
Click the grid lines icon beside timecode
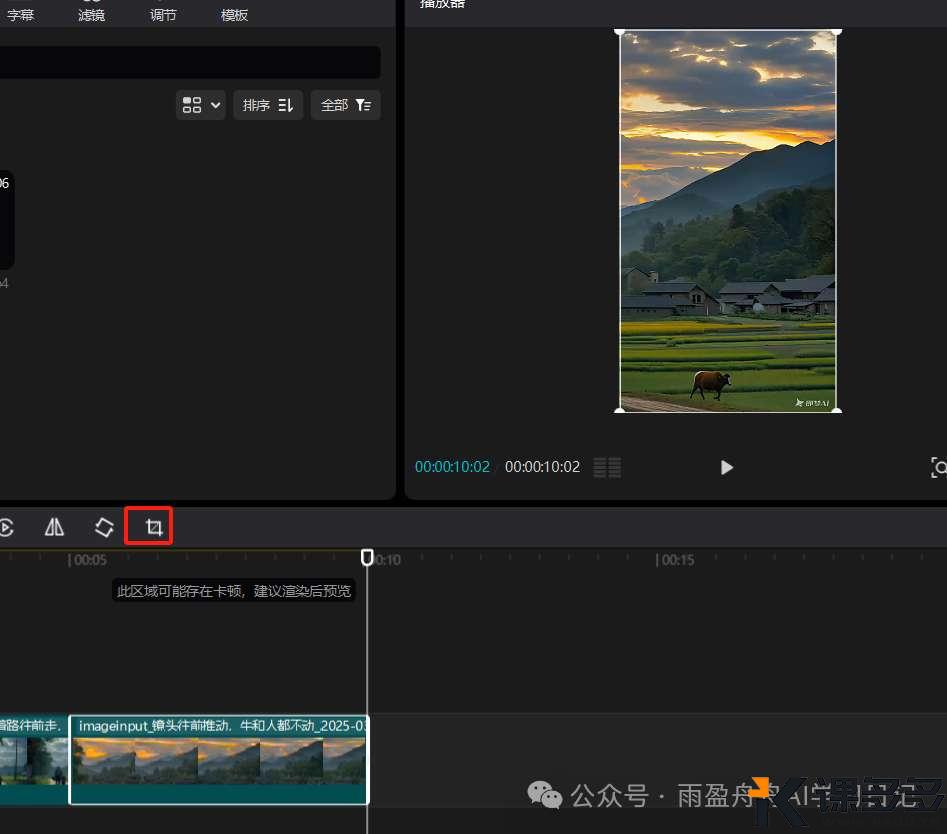[x=607, y=467]
